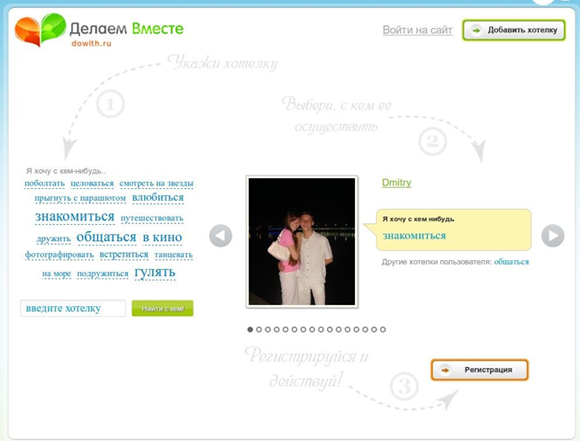The height and width of the screenshot is (441, 580).
Task: Click the Другие хотелки пользователя text
Action: (x=436, y=262)
